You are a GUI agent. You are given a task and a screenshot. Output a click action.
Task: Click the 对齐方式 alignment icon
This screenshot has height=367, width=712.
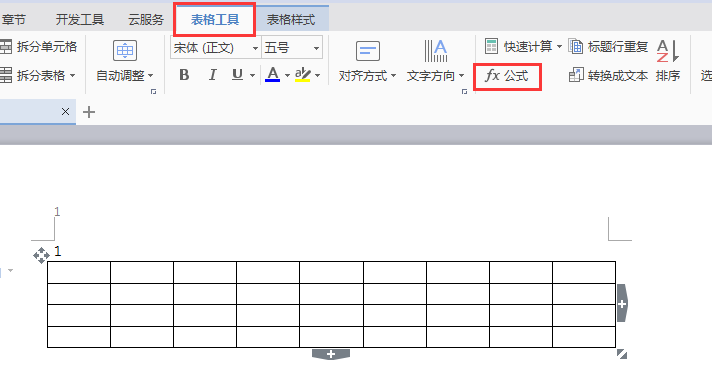coord(367,51)
